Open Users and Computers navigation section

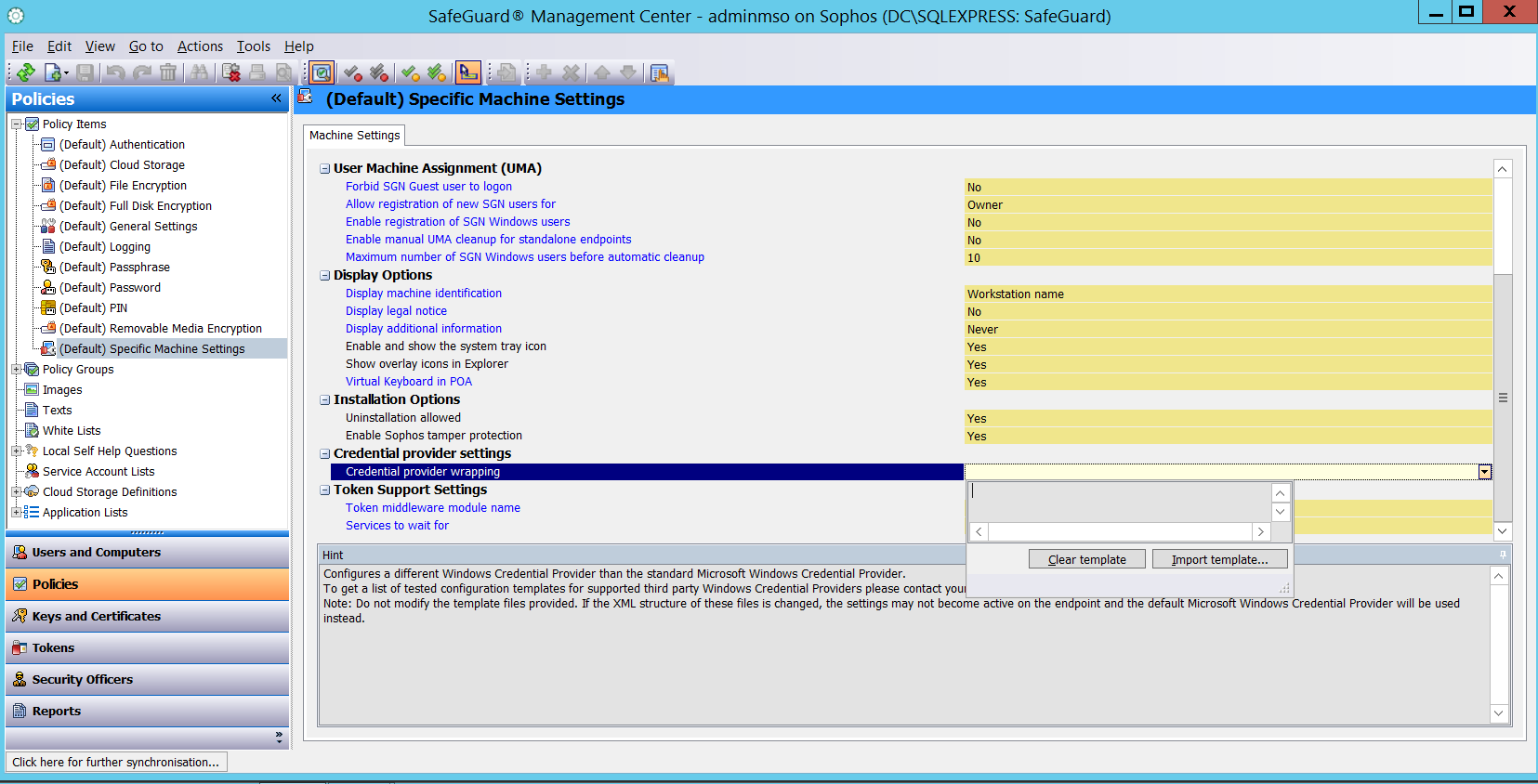[x=148, y=553]
